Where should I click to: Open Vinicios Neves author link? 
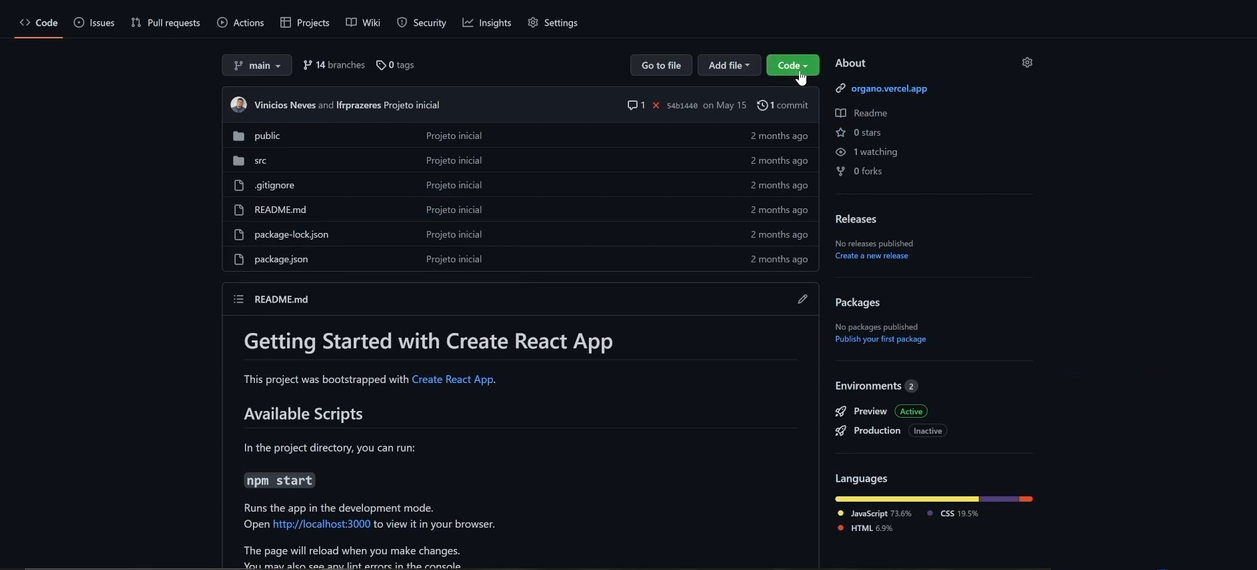(285, 105)
